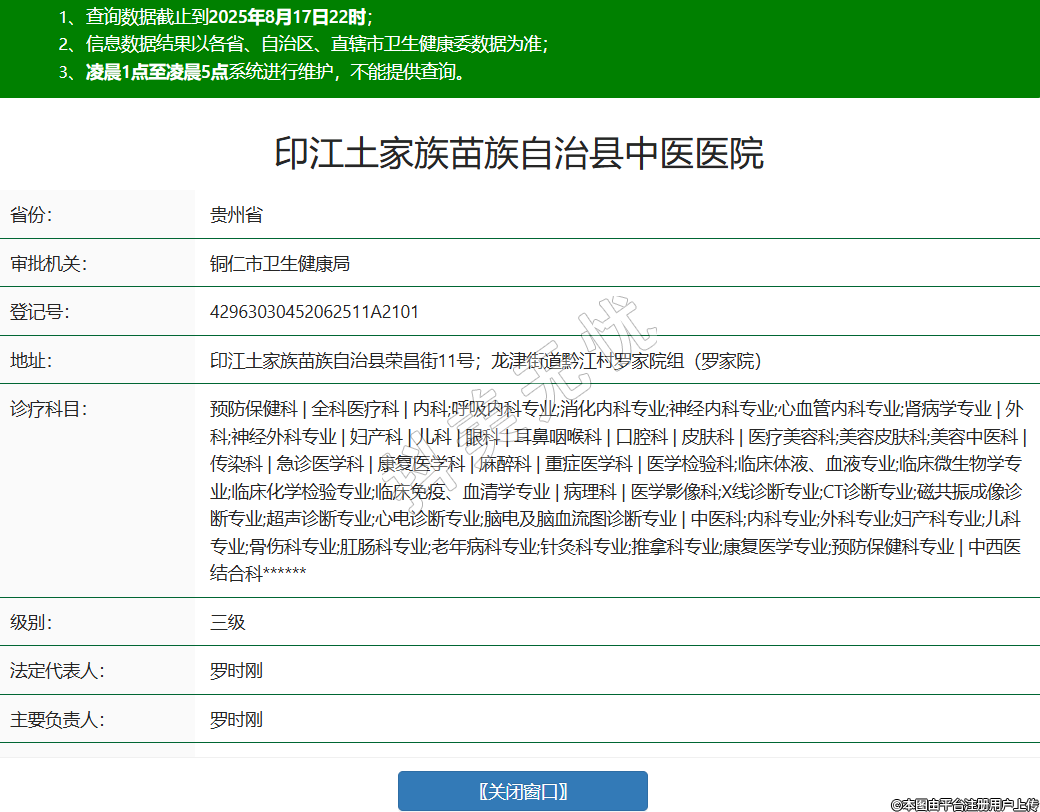Click the 省份 row label
This screenshot has width=1040, height=812.
pyautogui.click(x=31, y=215)
